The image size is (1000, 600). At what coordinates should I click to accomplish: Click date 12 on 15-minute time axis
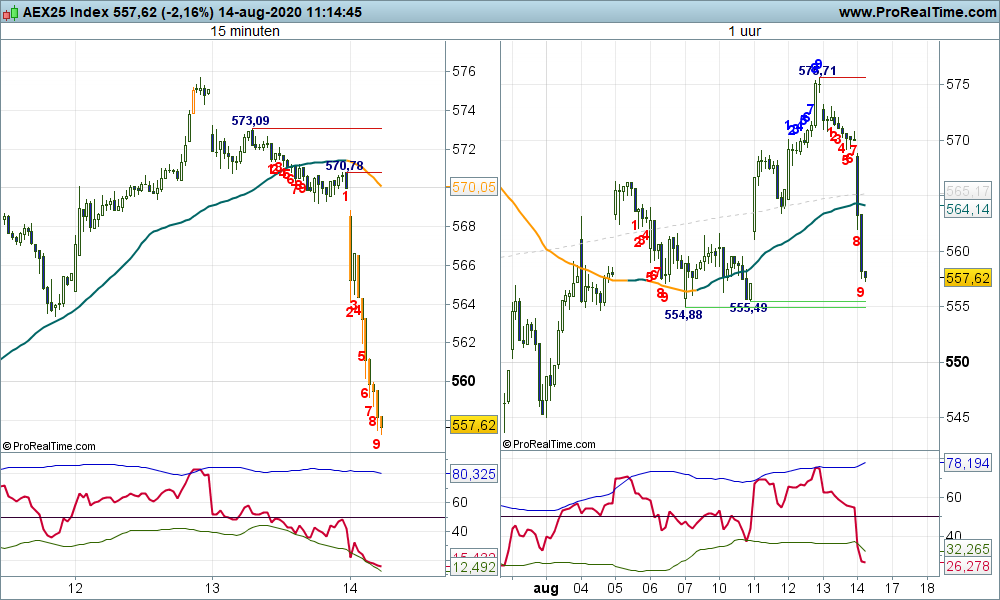tap(75, 588)
